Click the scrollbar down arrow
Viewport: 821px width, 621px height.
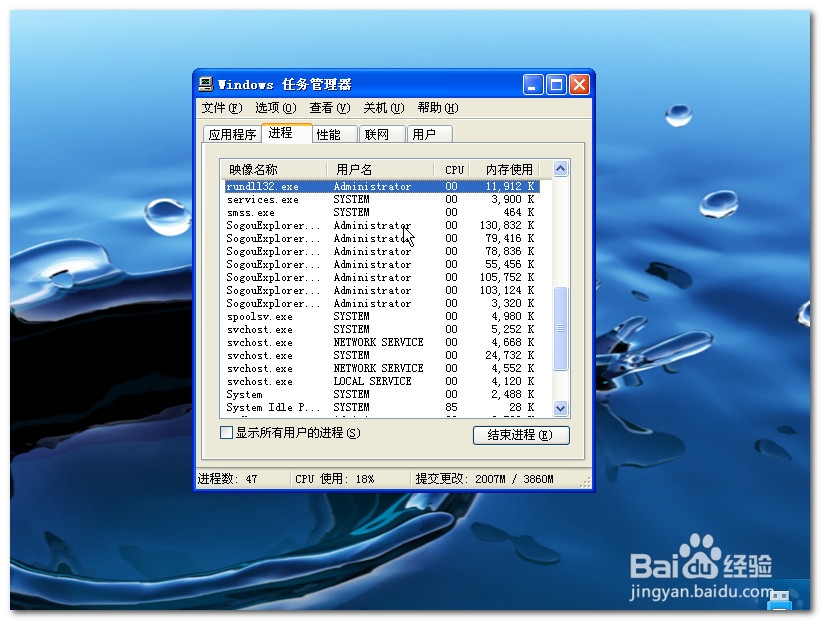click(x=561, y=410)
